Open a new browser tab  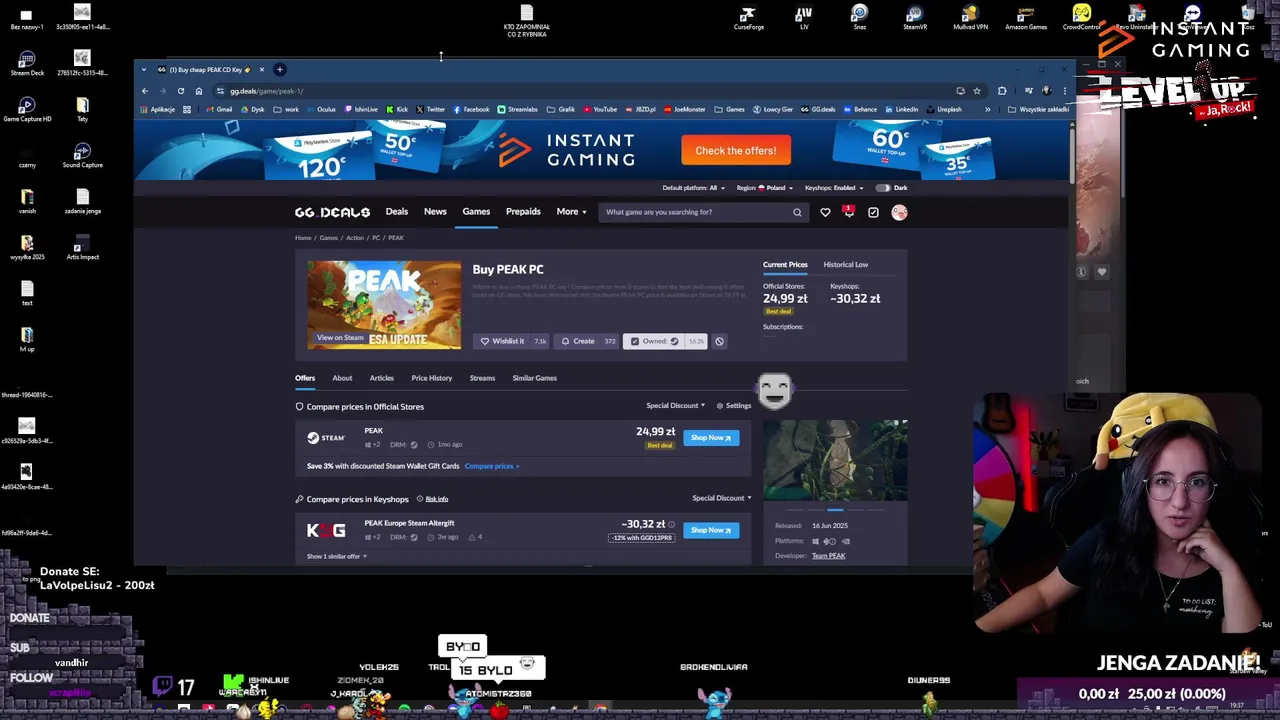click(x=280, y=70)
